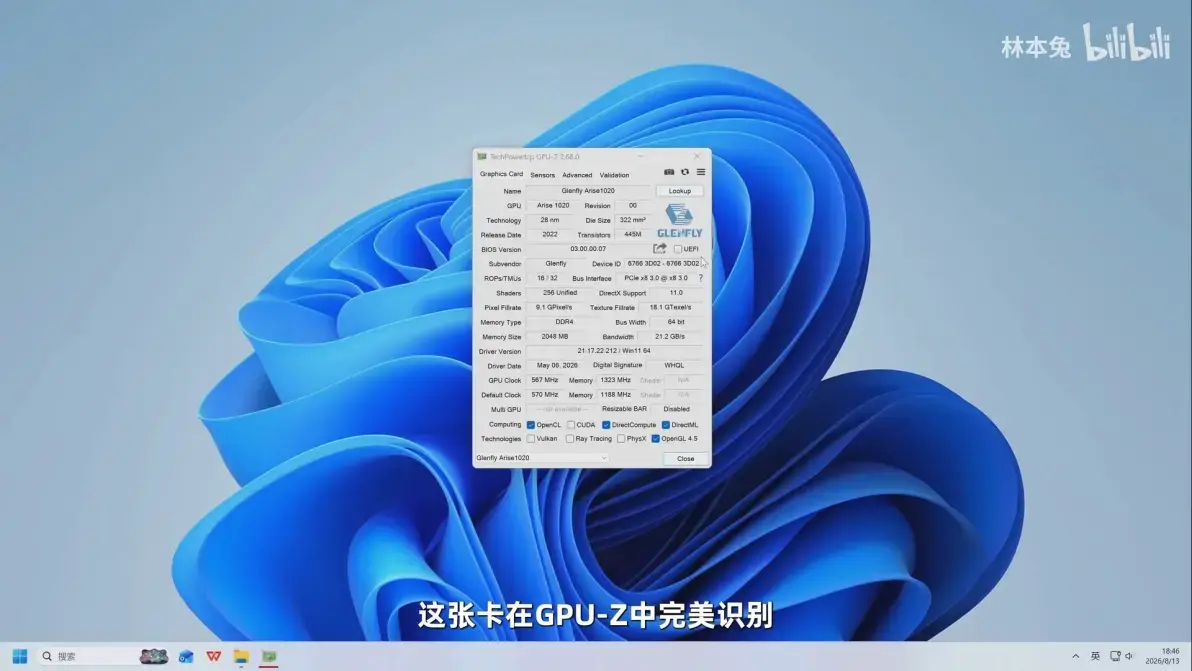This screenshot has height=671, width=1192.
Task: Click the ROPs/TMUs value 16 / 32
Action: tap(547, 278)
